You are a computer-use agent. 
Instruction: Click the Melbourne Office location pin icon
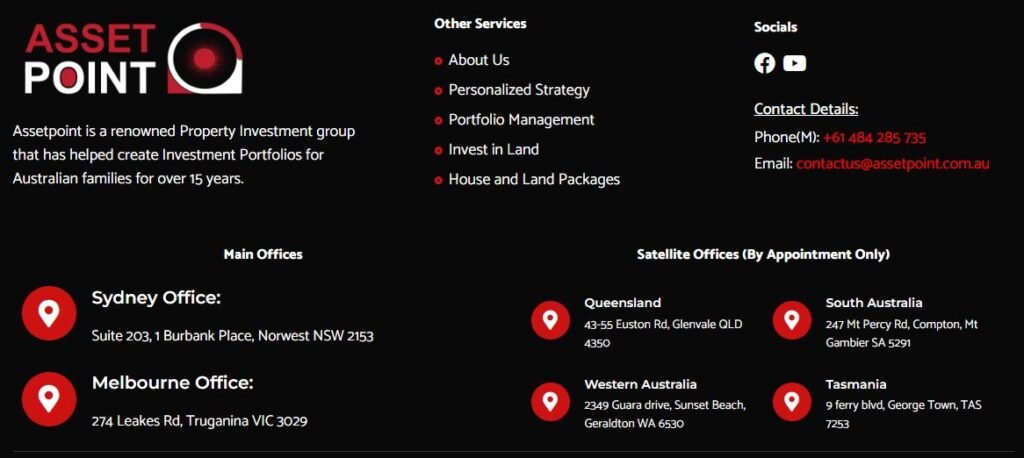pos(49,399)
